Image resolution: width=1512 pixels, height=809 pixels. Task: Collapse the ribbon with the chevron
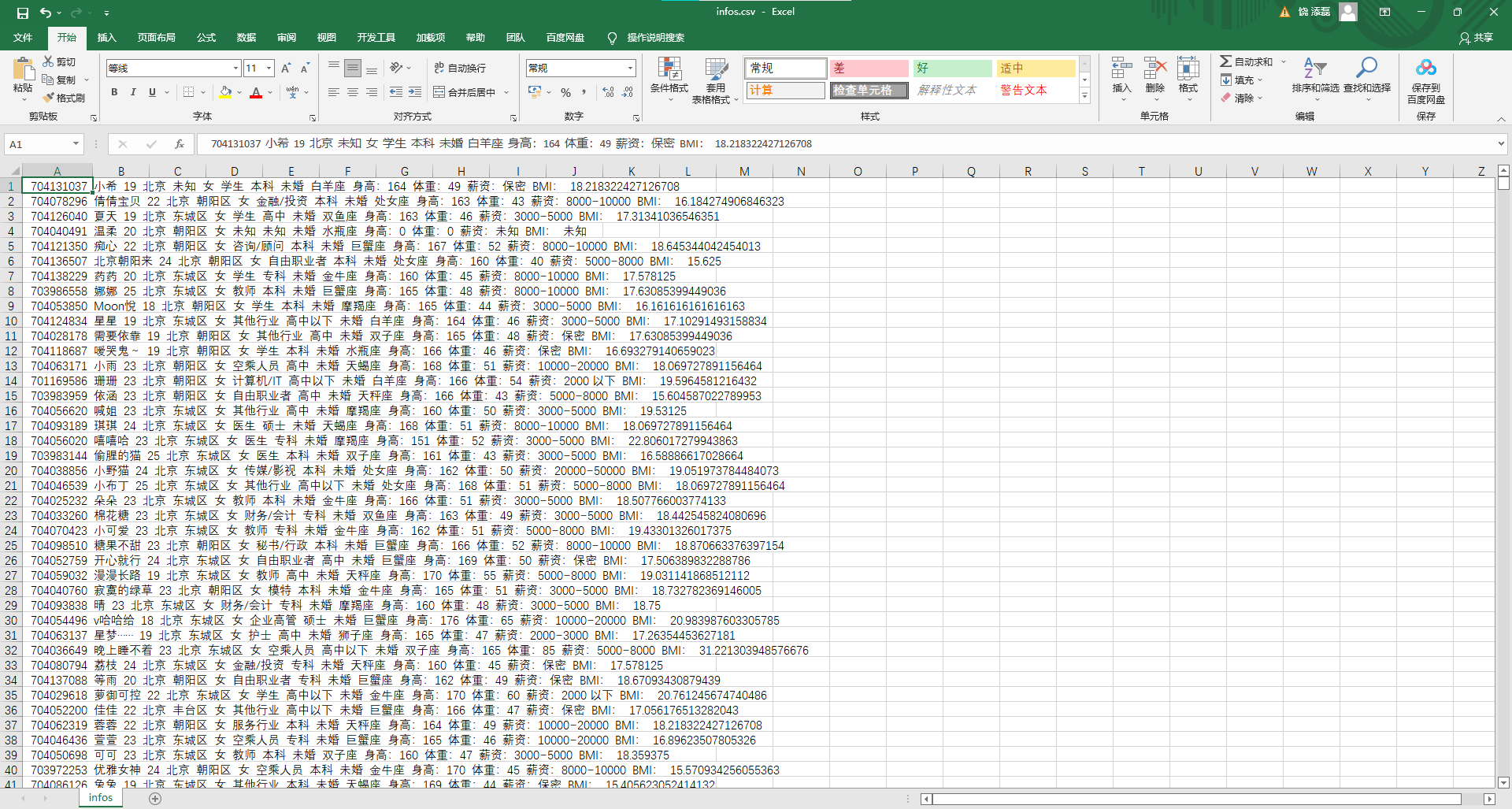pos(1501,119)
